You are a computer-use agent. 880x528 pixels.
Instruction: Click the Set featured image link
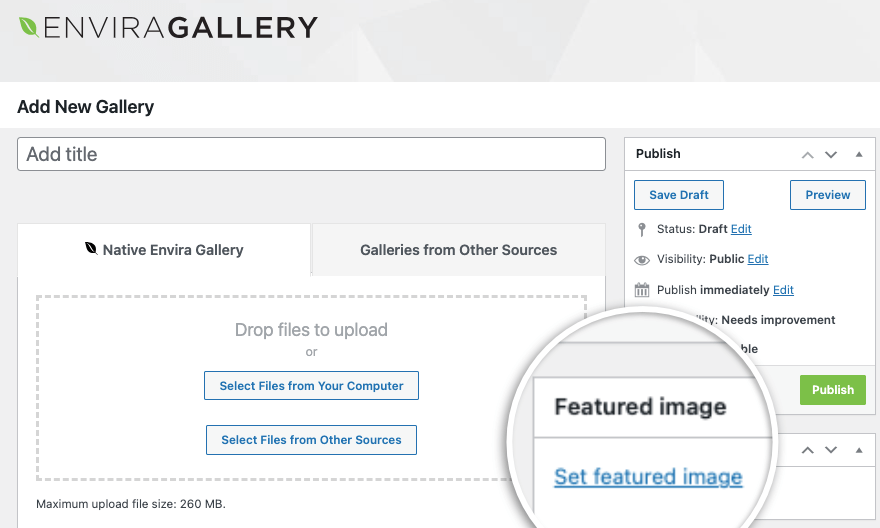click(x=648, y=477)
